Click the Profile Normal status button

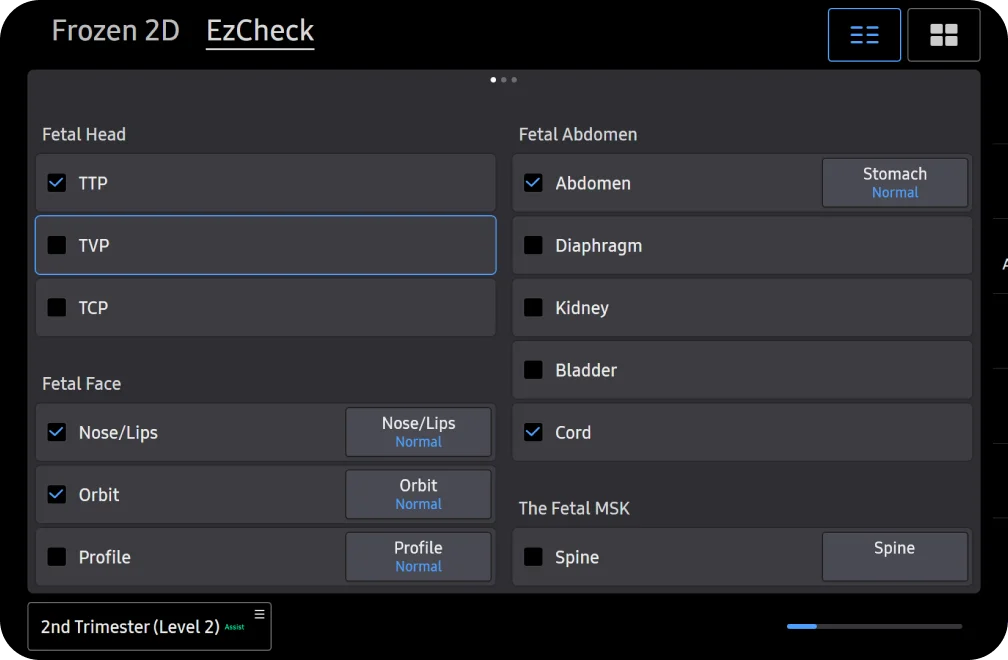418,557
